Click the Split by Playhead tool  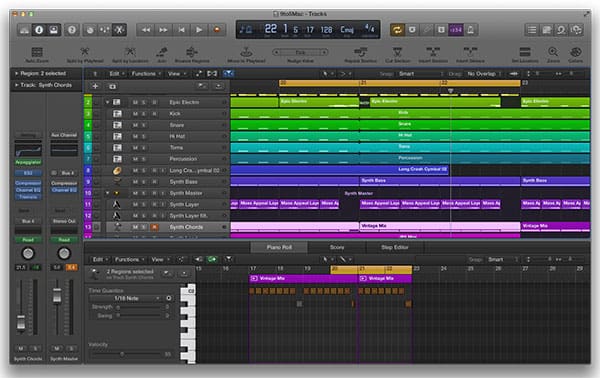(85, 54)
